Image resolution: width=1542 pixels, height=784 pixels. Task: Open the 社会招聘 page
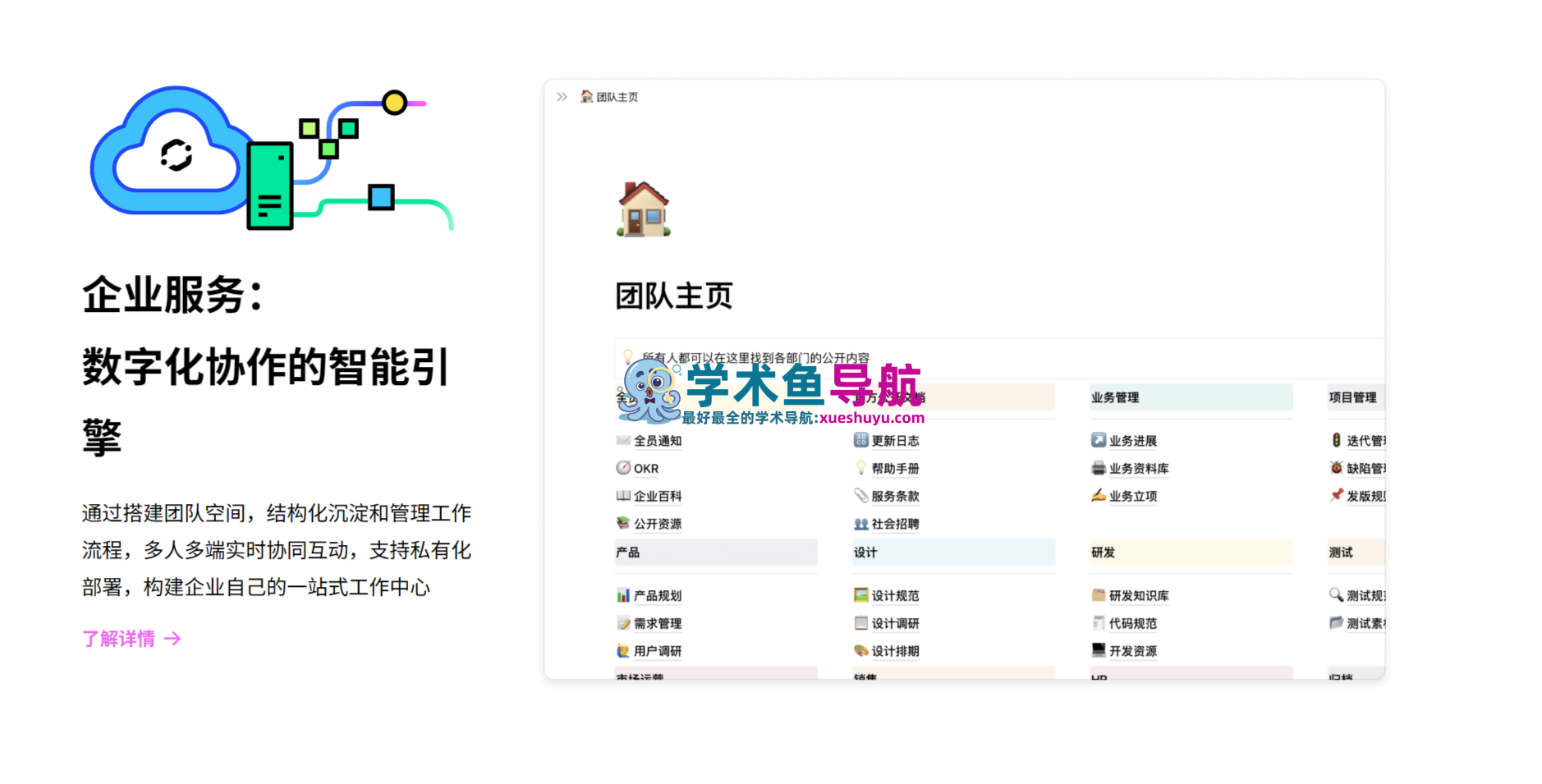(894, 523)
